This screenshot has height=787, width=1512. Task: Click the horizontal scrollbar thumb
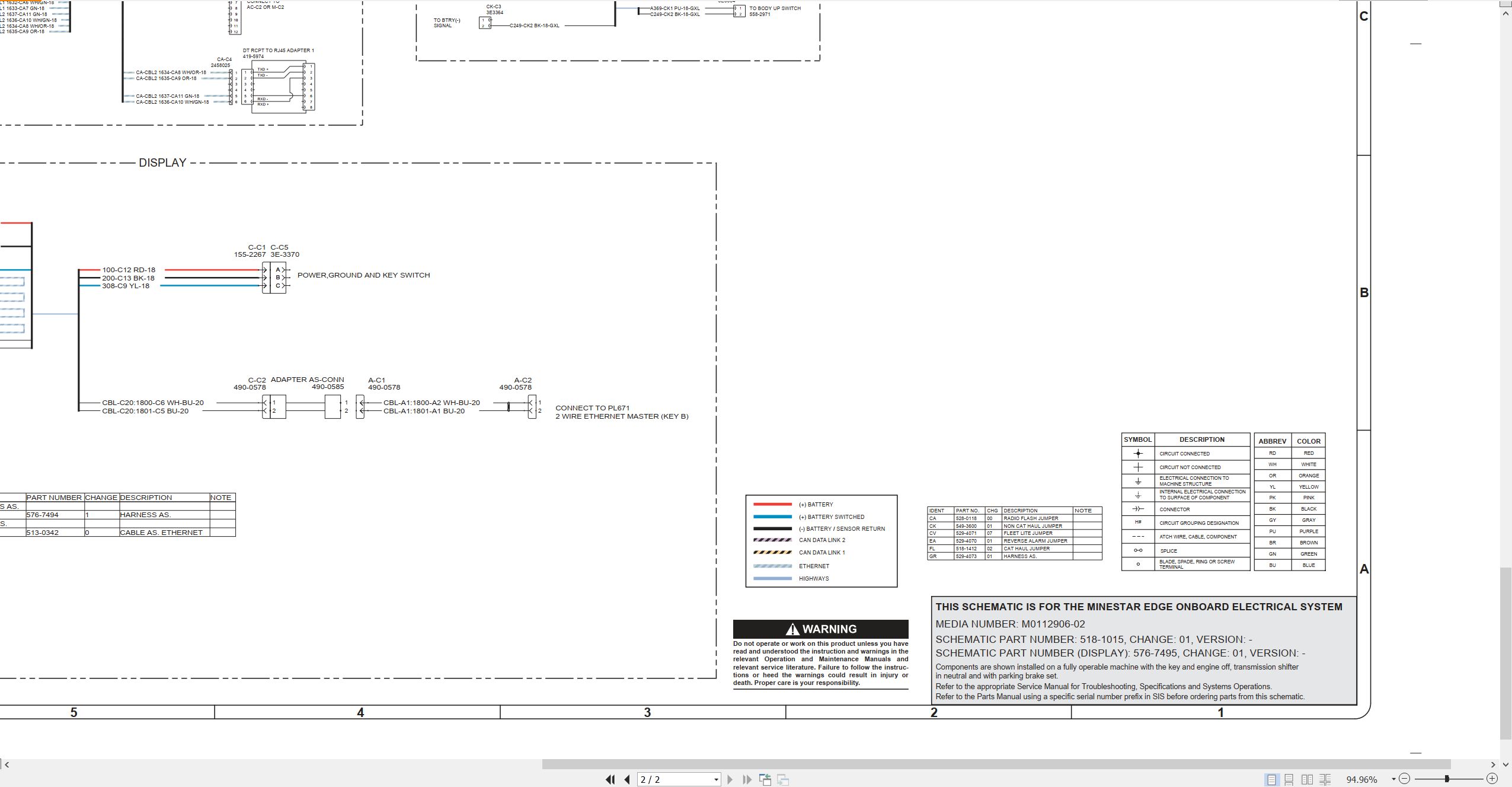click(x=996, y=764)
